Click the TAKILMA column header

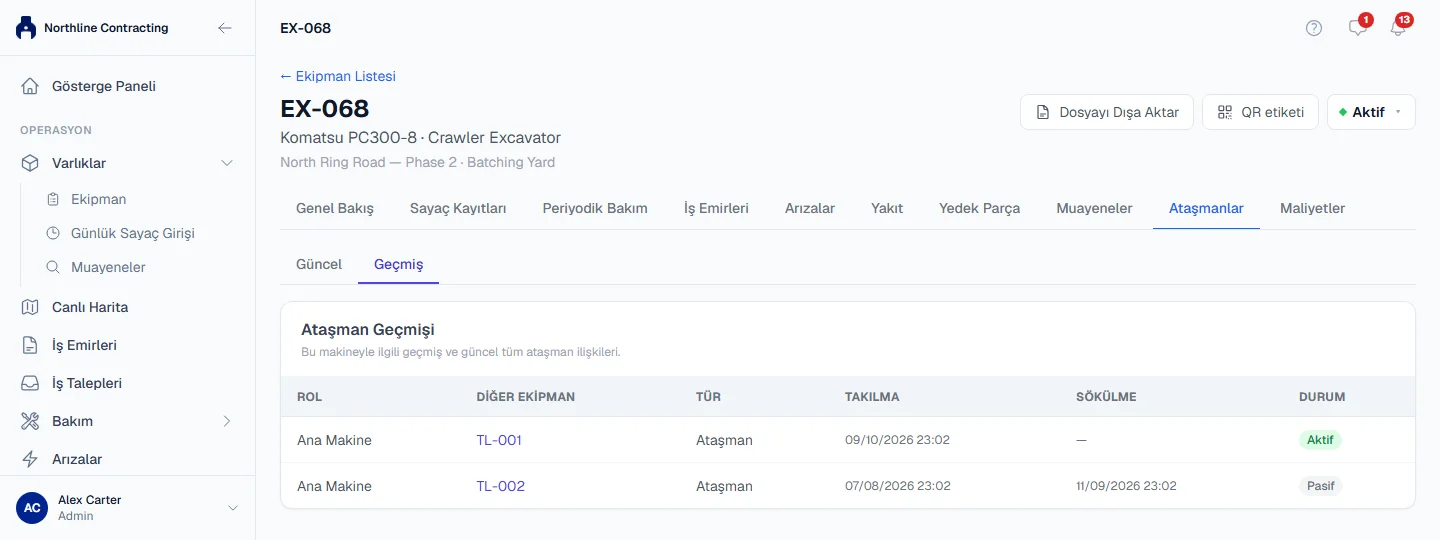(x=872, y=397)
